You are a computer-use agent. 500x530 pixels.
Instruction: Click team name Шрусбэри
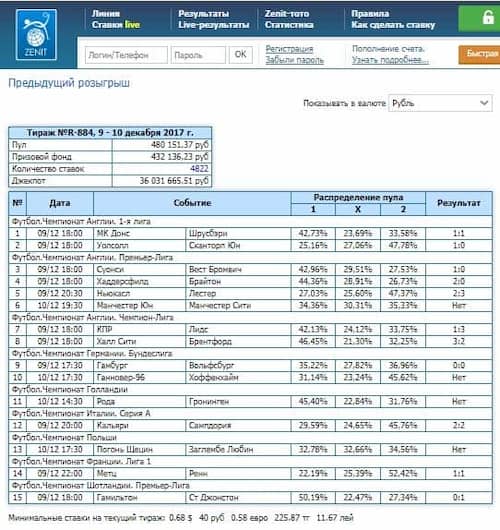(208, 233)
